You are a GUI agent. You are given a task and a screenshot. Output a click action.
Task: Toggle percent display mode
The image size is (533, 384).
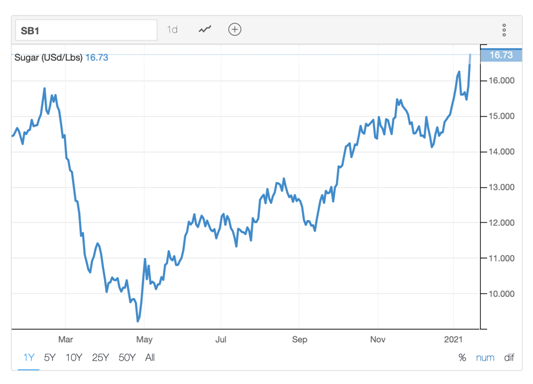(462, 357)
